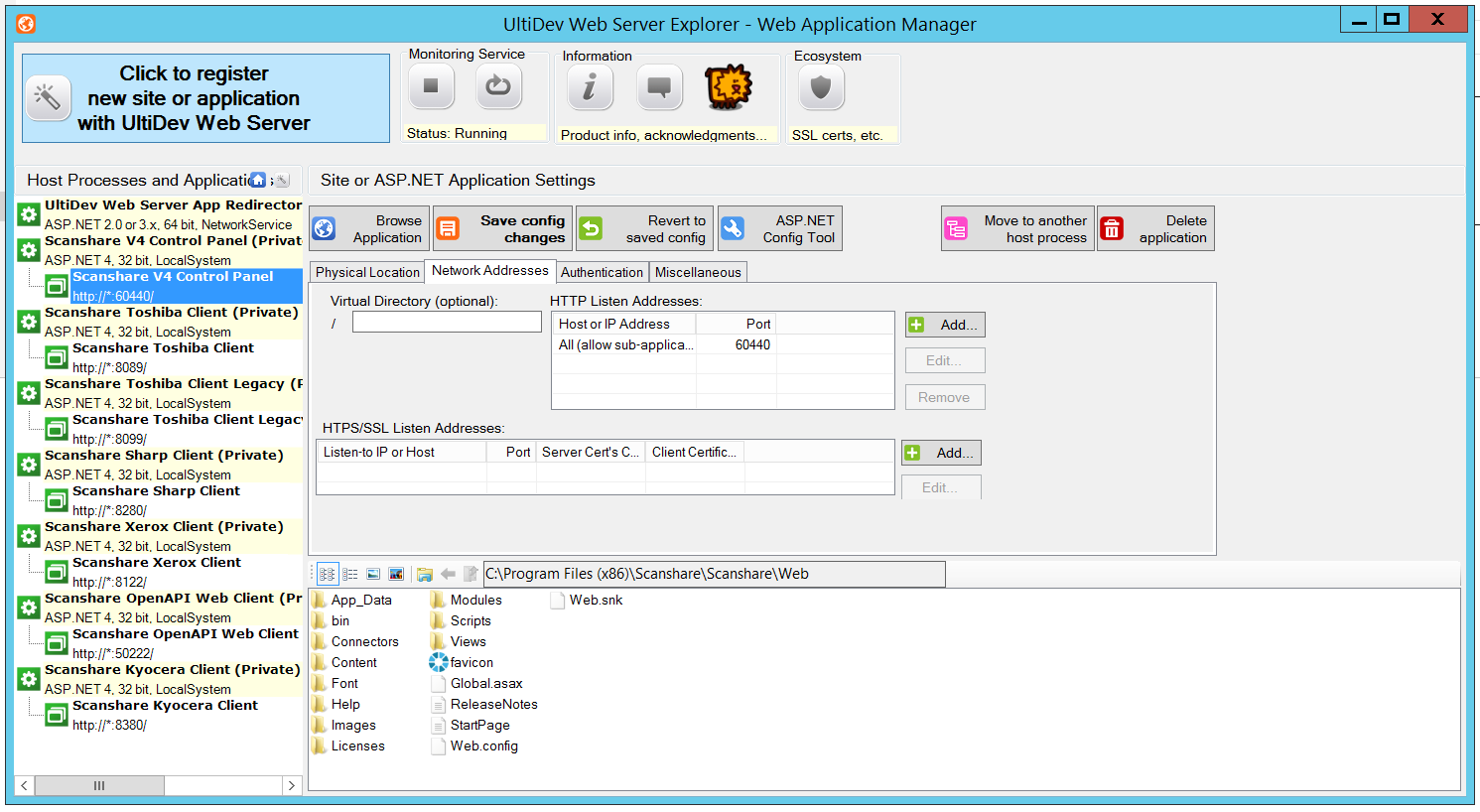Click the App_Data folder icon
This screenshot has width=1480, height=812.
(x=320, y=600)
